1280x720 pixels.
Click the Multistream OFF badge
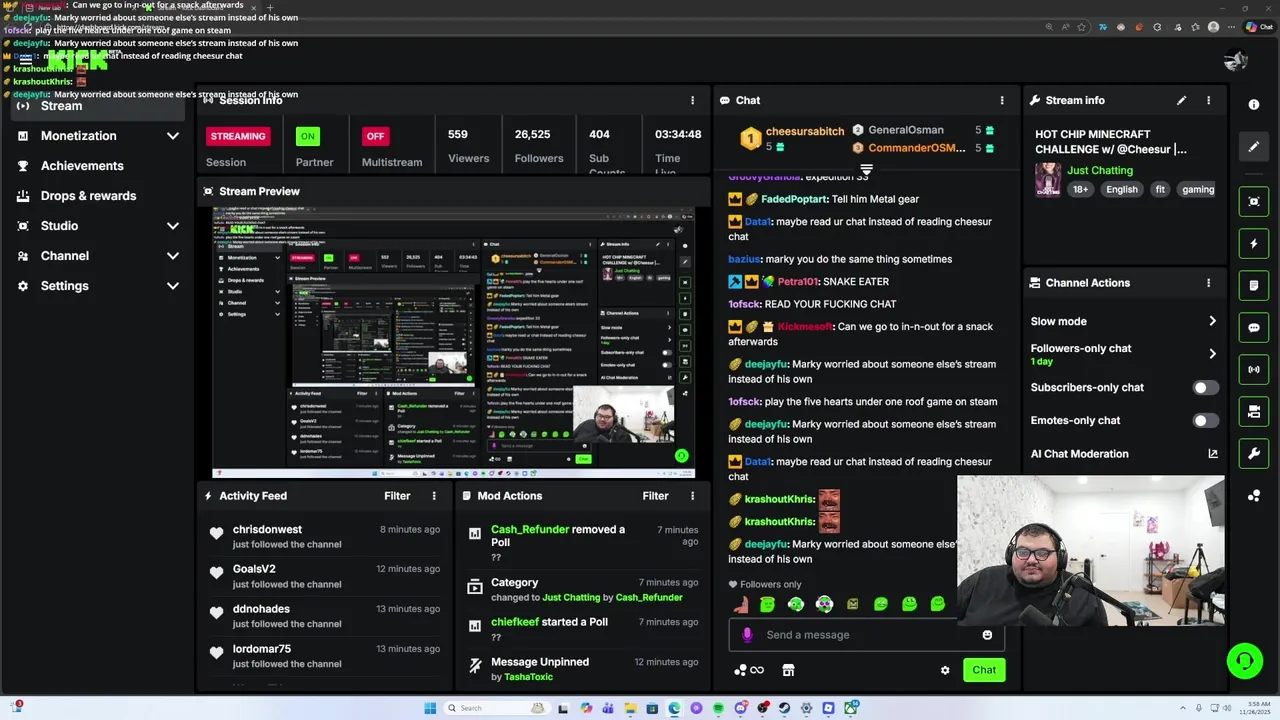[375, 136]
